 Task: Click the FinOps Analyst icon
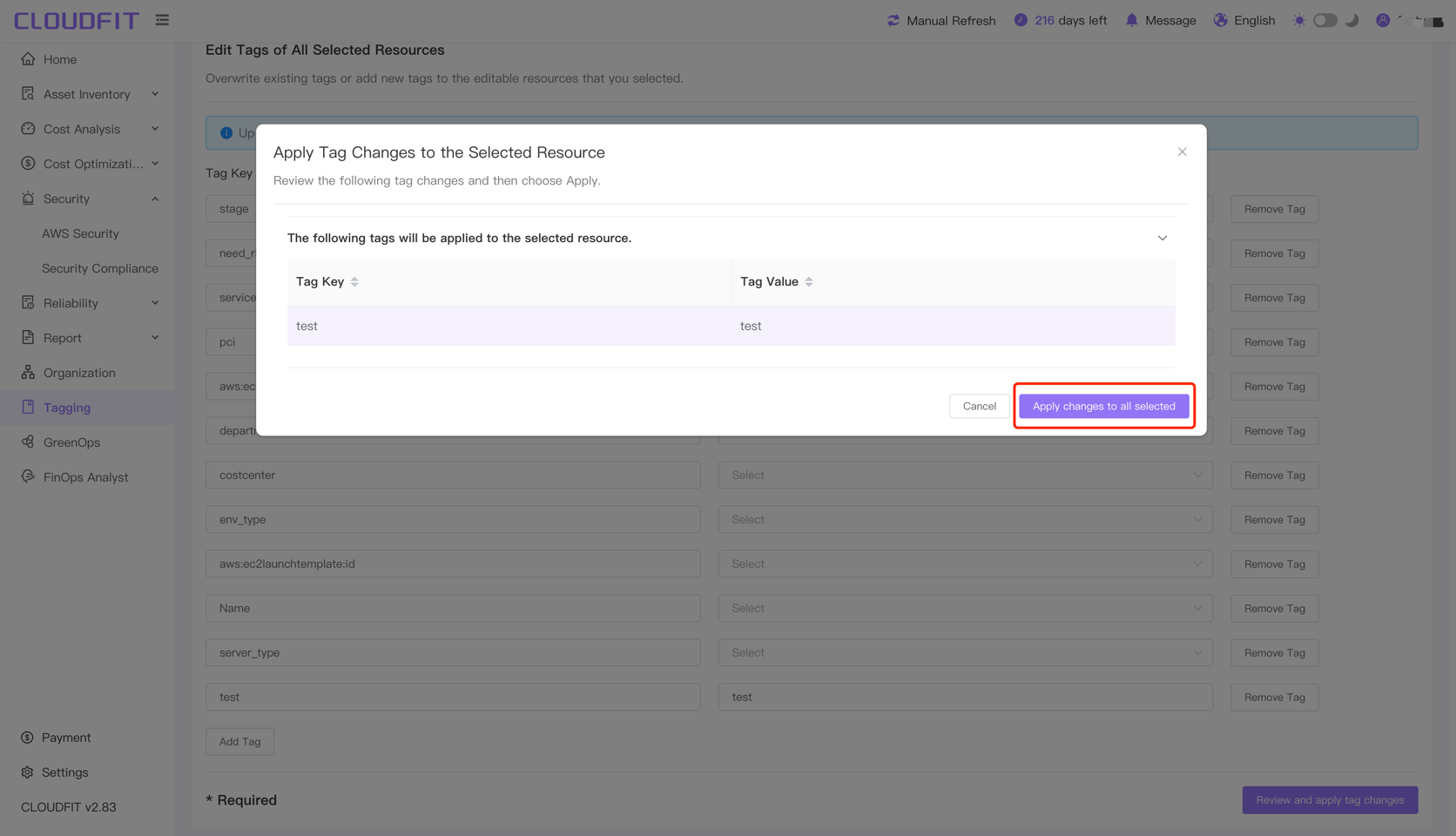click(28, 477)
